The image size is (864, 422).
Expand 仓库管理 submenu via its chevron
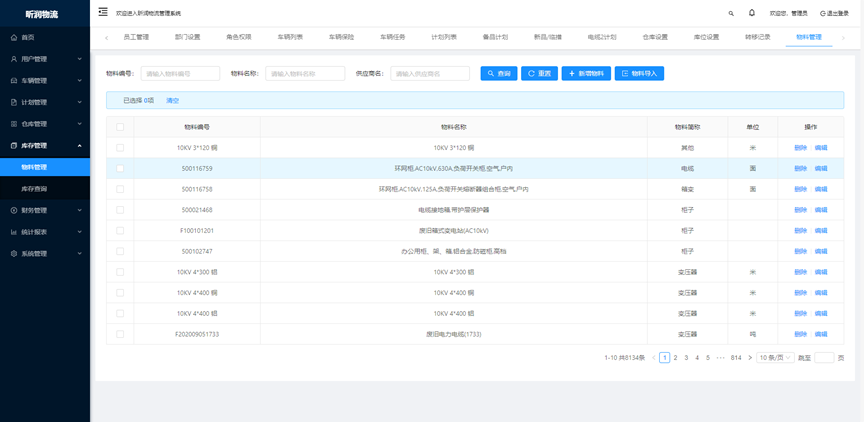pos(80,124)
